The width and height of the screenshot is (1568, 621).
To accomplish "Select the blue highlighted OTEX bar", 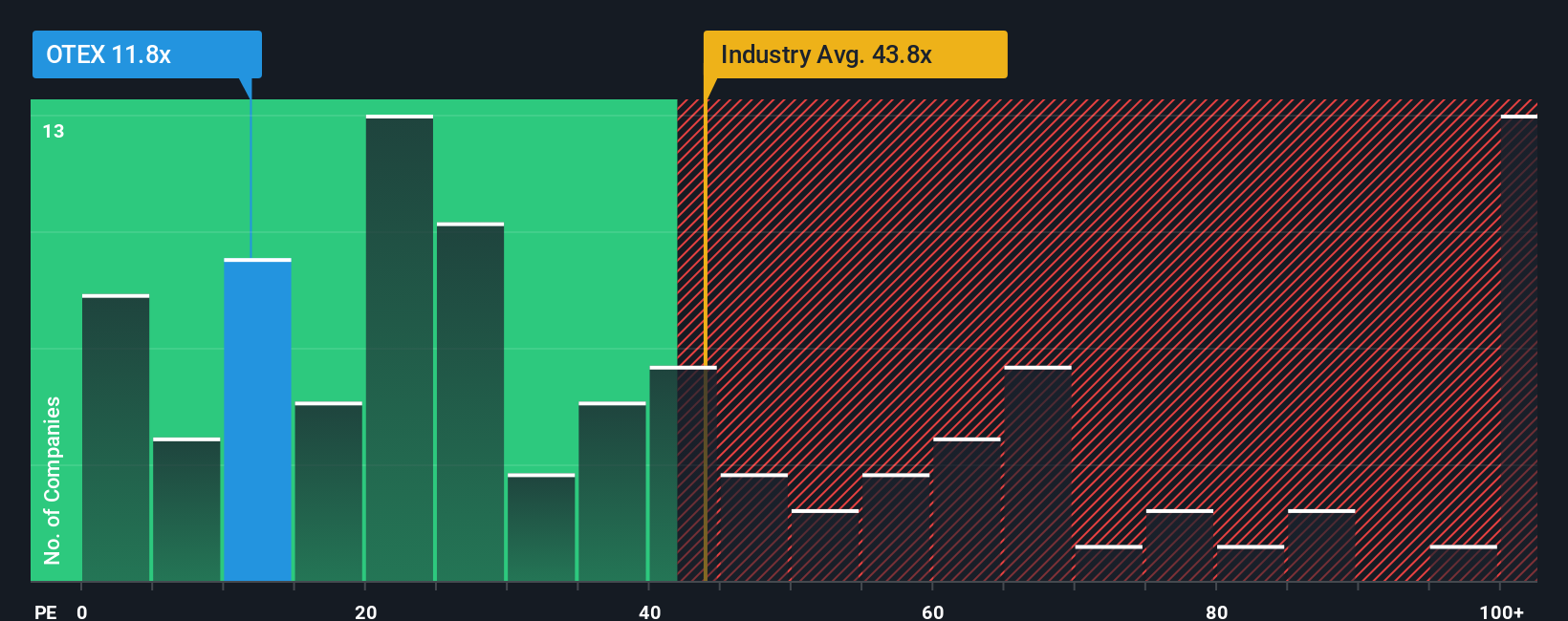I will [x=258, y=419].
